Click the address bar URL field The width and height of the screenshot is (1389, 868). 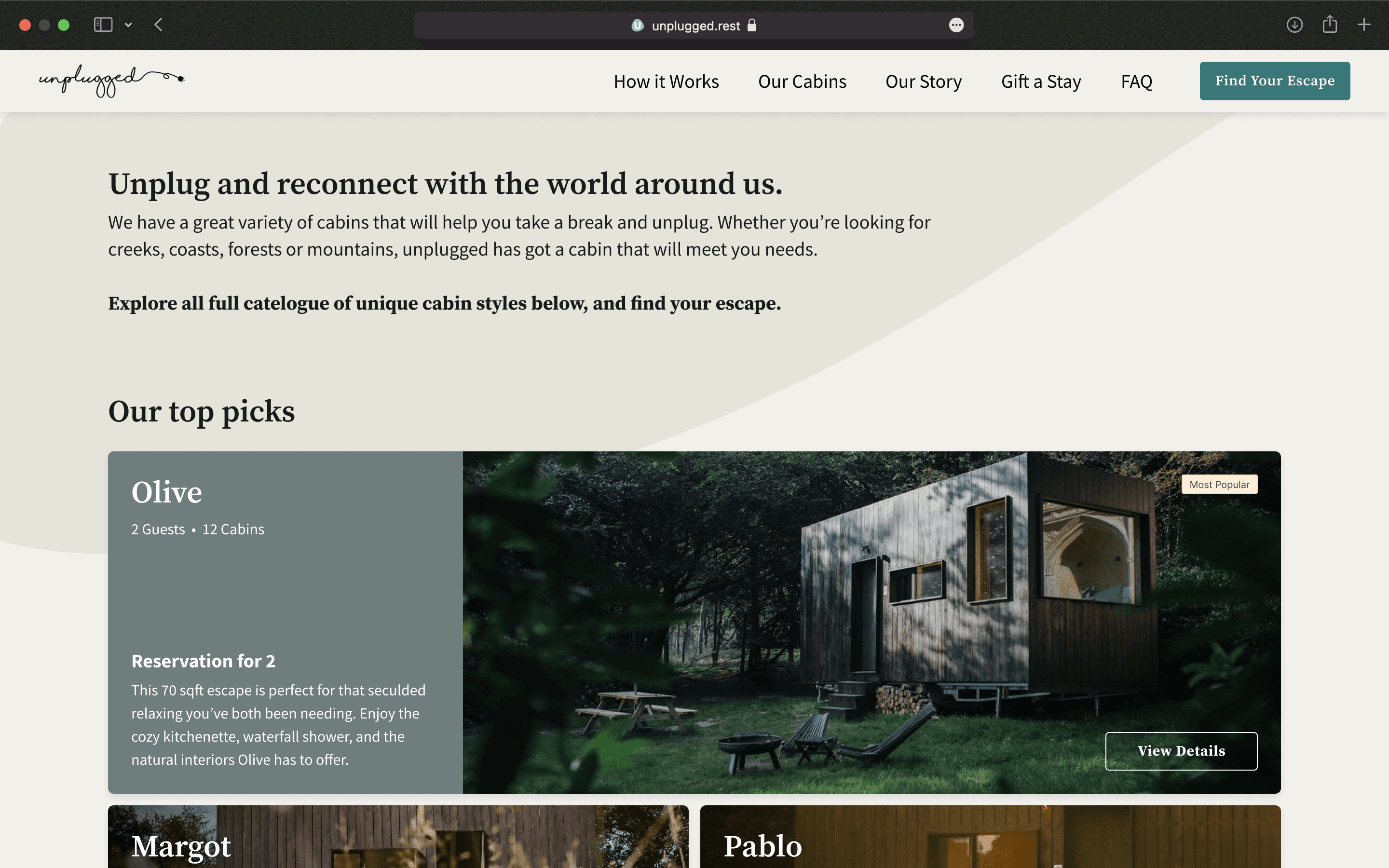coord(694,25)
